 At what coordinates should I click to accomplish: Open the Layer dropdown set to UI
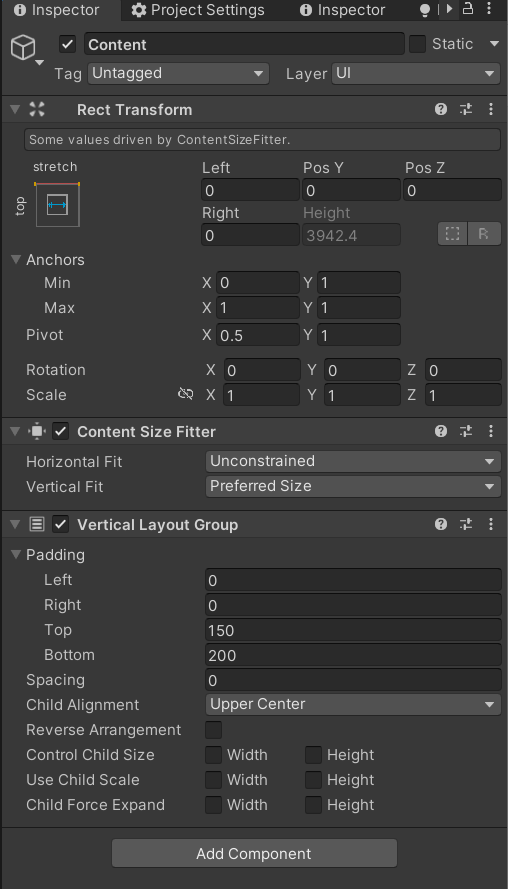(x=416, y=74)
